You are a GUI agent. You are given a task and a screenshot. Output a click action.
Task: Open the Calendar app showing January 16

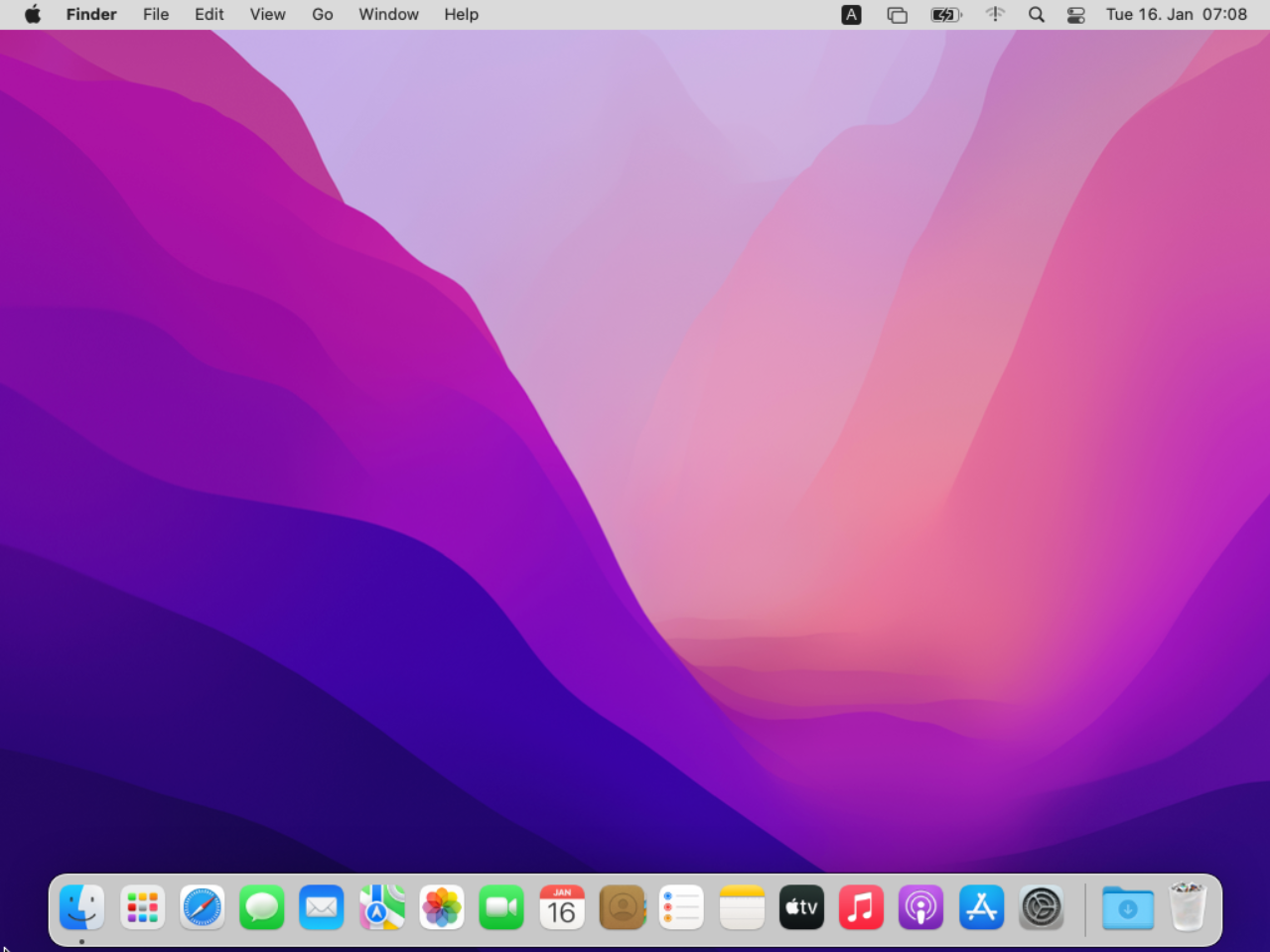tap(562, 906)
